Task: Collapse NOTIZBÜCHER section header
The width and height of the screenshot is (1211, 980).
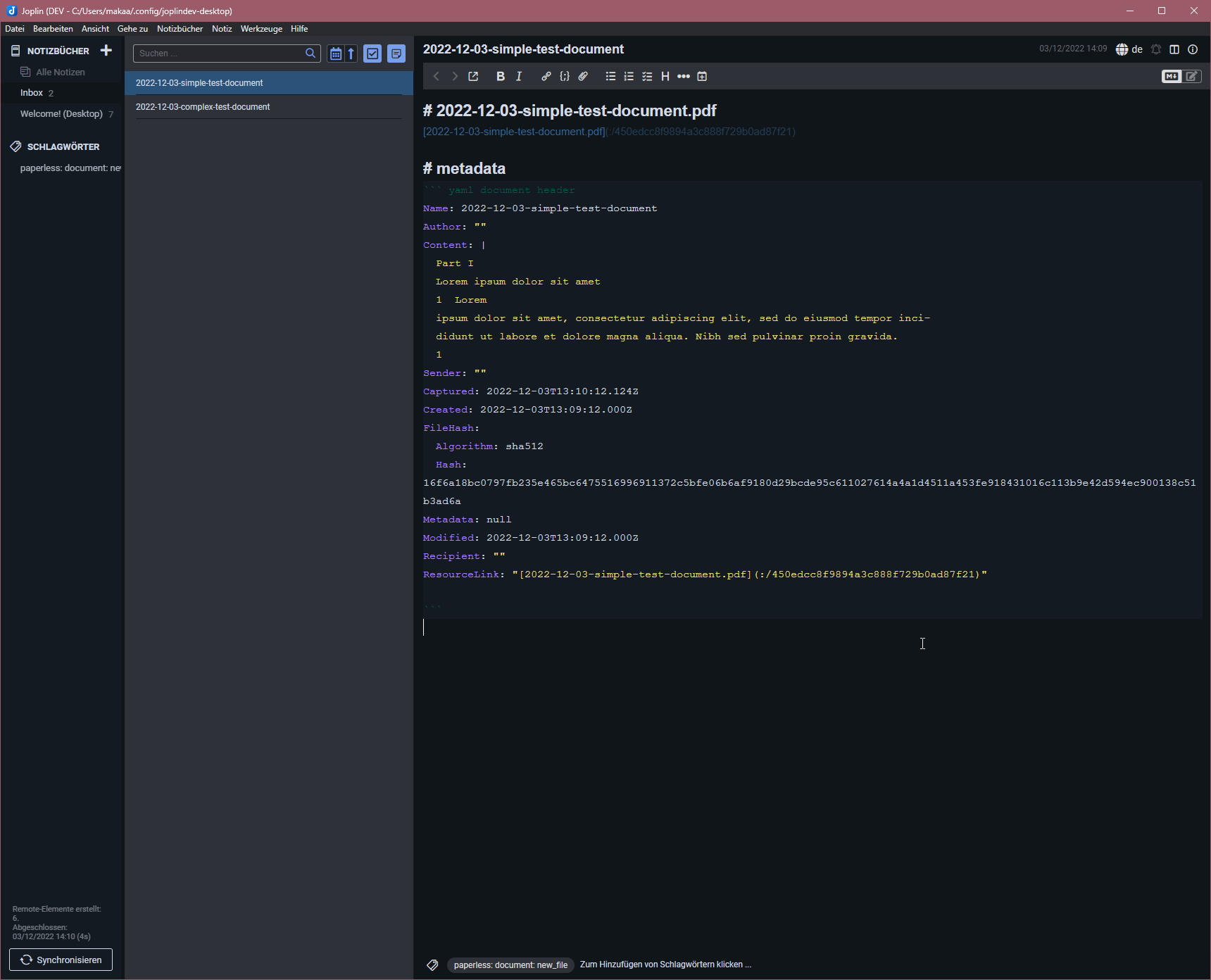Action: click(58, 51)
